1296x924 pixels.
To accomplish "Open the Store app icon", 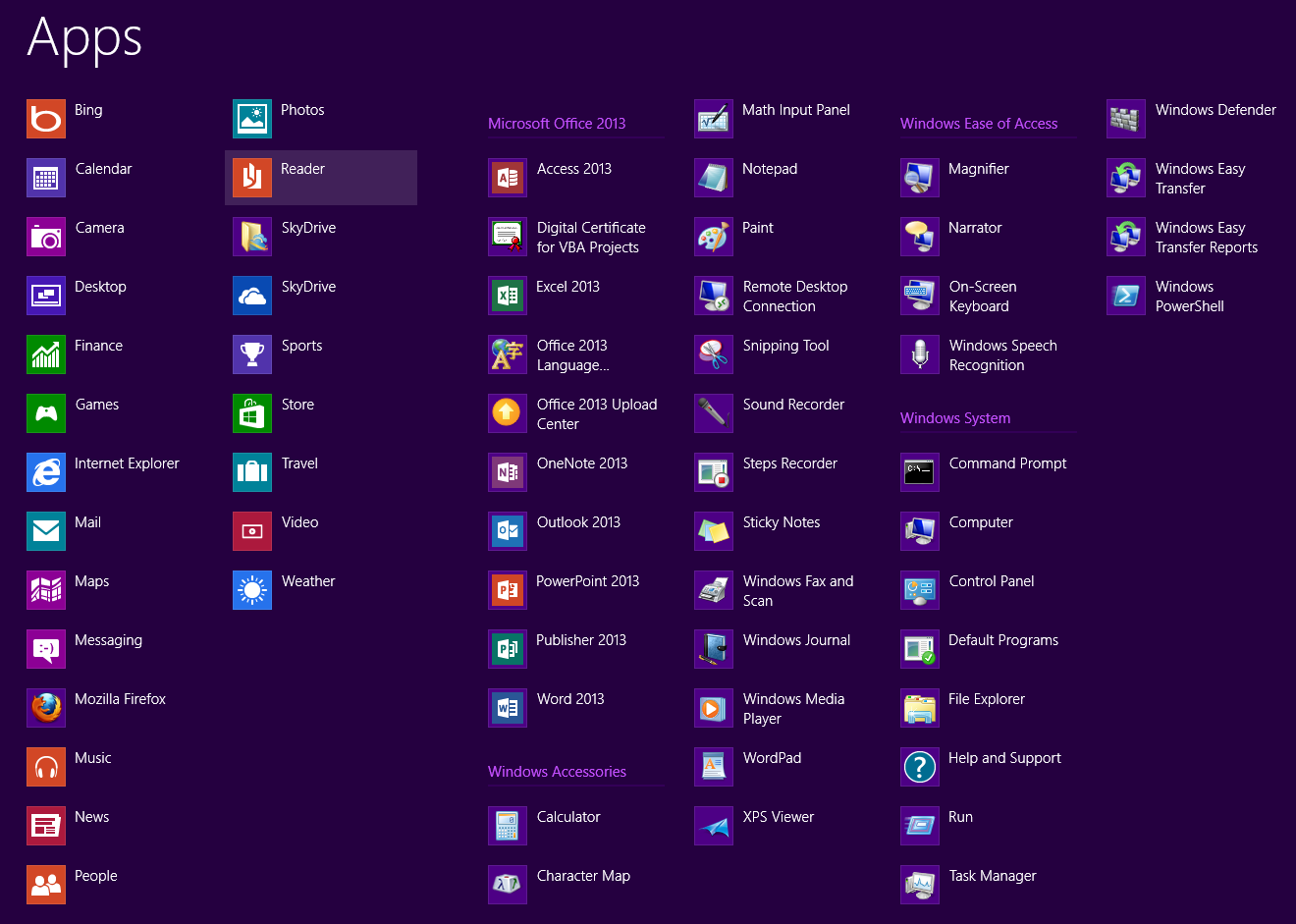I will [x=252, y=413].
